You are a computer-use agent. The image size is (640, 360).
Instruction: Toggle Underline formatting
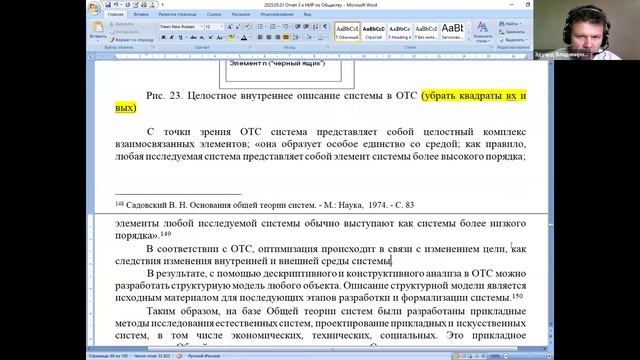click(180, 37)
